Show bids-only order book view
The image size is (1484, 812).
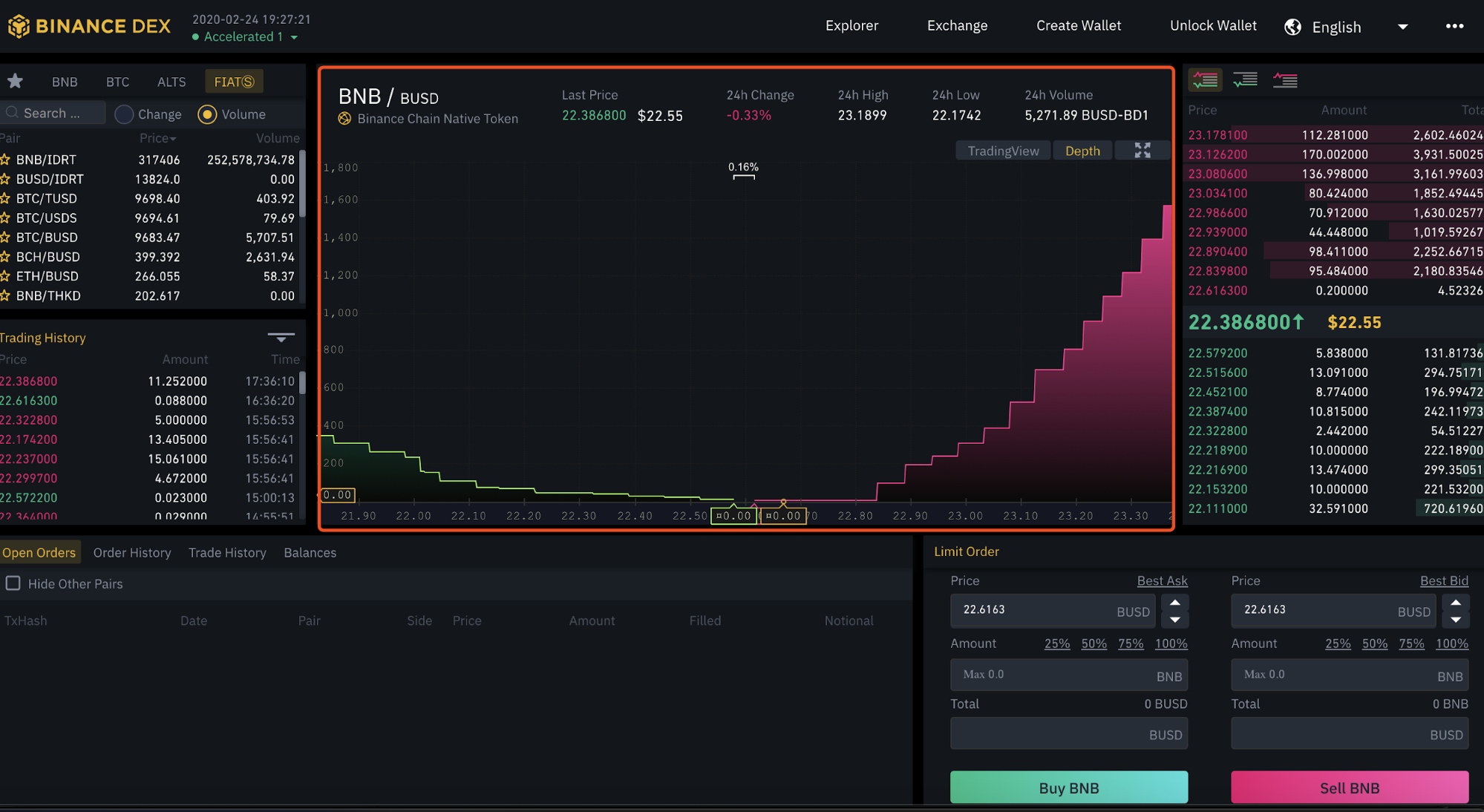pos(1245,80)
